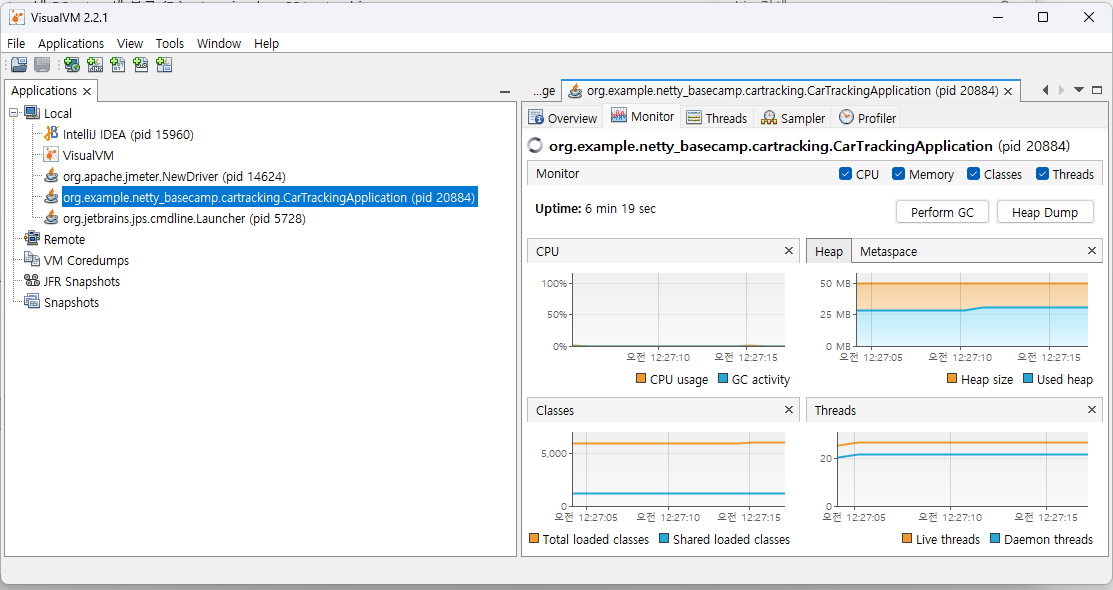Open the Window menu
The height and width of the screenshot is (590, 1113).
coord(219,43)
